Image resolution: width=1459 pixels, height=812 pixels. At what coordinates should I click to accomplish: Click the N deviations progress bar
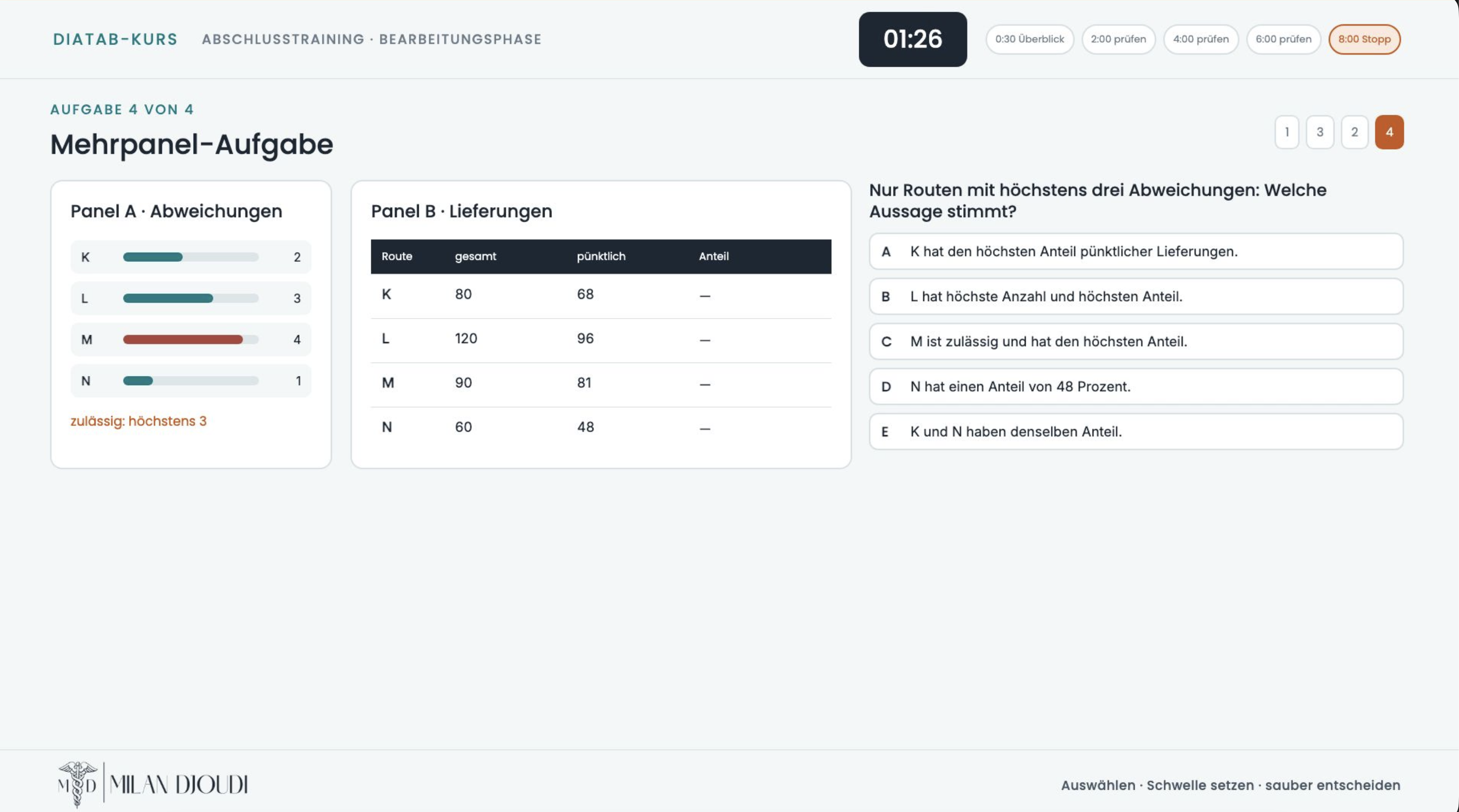pos(190,381)
